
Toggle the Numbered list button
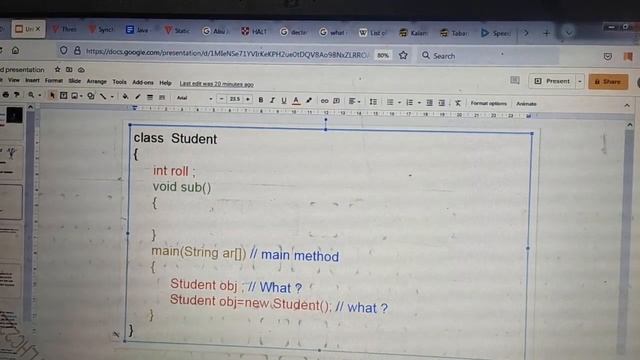pos(409,102)
